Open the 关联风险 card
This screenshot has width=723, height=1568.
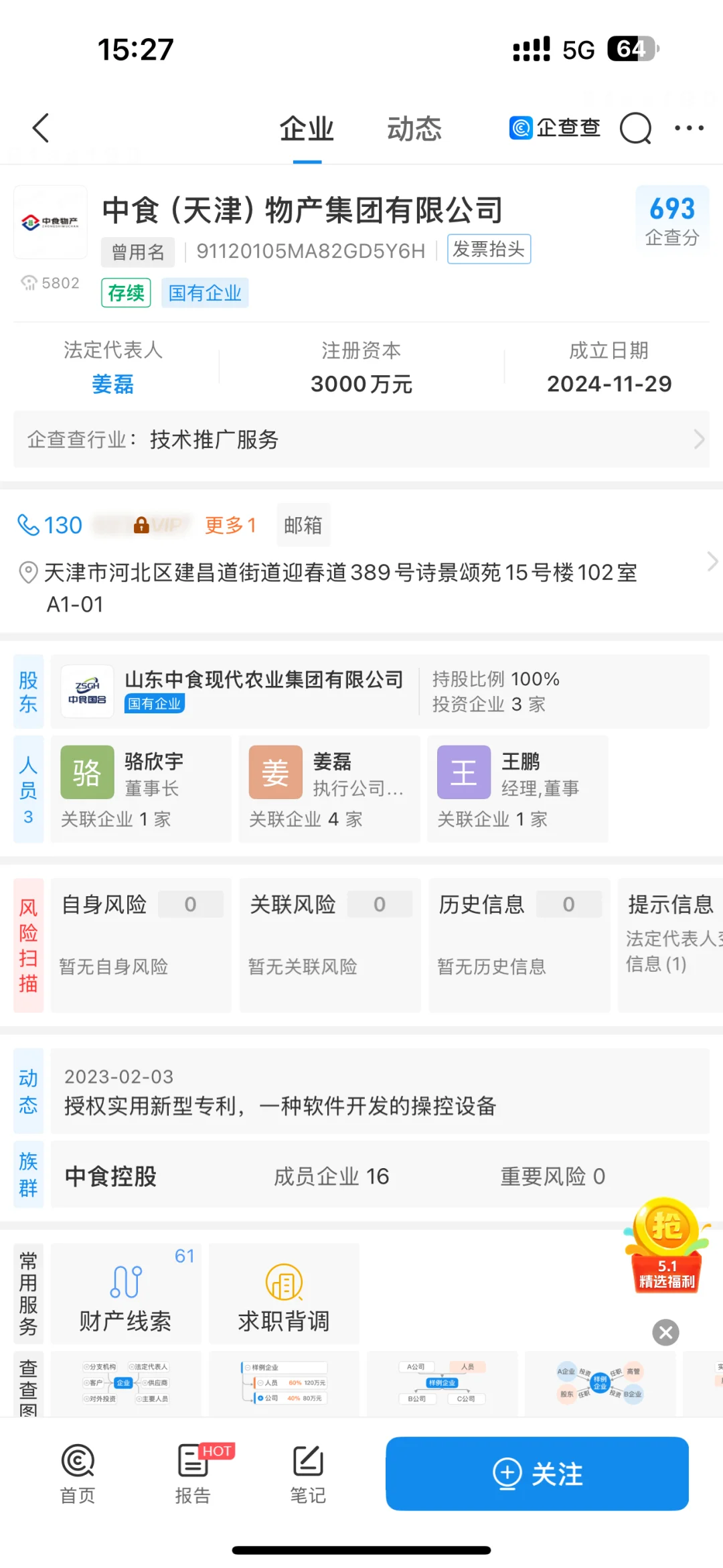(330, 945)
